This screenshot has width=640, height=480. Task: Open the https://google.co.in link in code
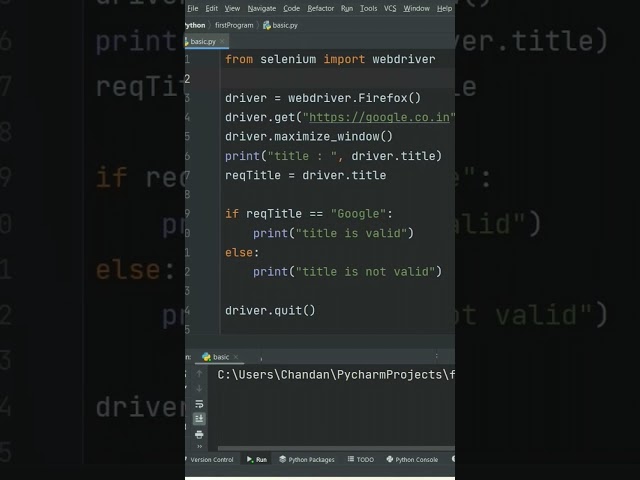379,118
